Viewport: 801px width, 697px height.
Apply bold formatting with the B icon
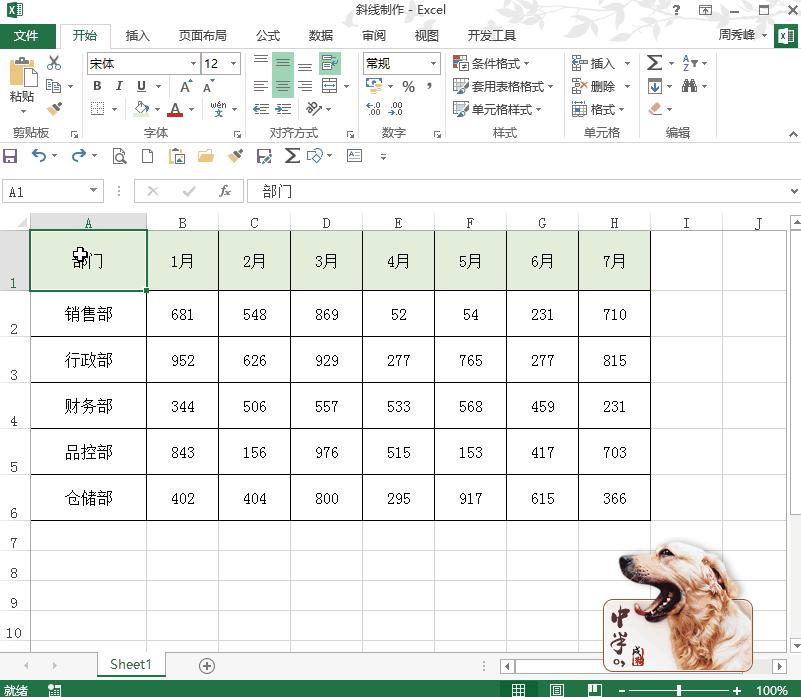click(97, 85)
